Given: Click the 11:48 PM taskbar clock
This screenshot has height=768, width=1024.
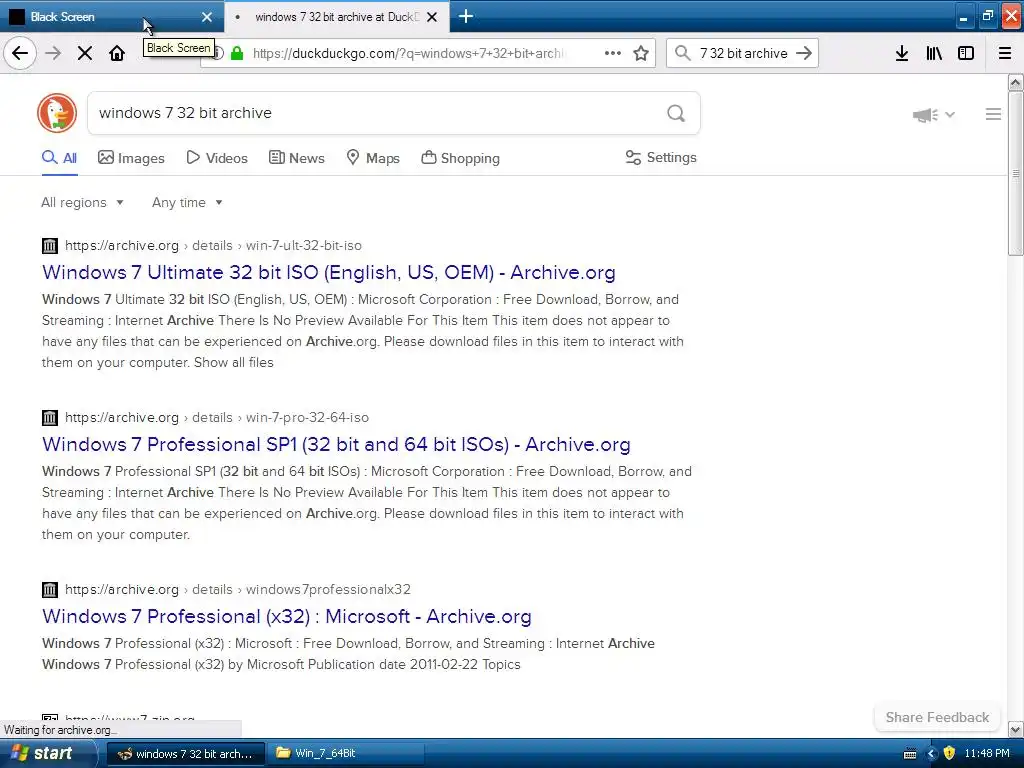Looking at the screenshot, I should (x=987, y=753).
